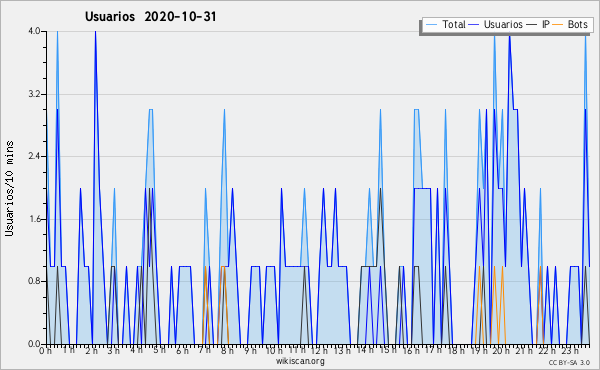Click the y-axis value '2.4'

tap(34, 156)
